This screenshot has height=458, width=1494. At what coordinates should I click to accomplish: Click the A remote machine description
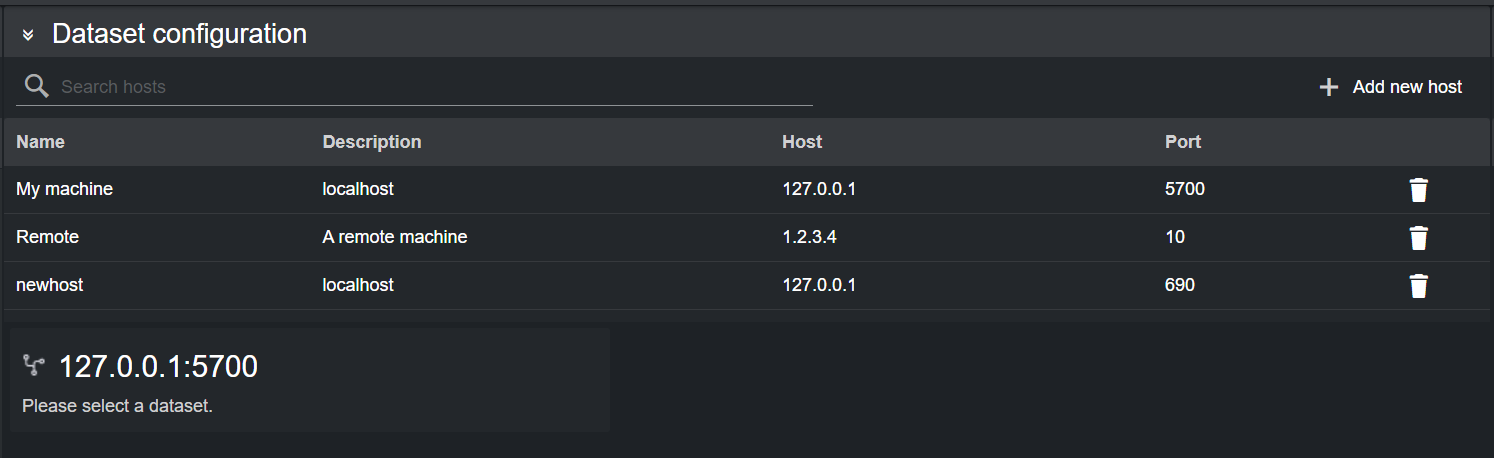click(x=395, y=237)
